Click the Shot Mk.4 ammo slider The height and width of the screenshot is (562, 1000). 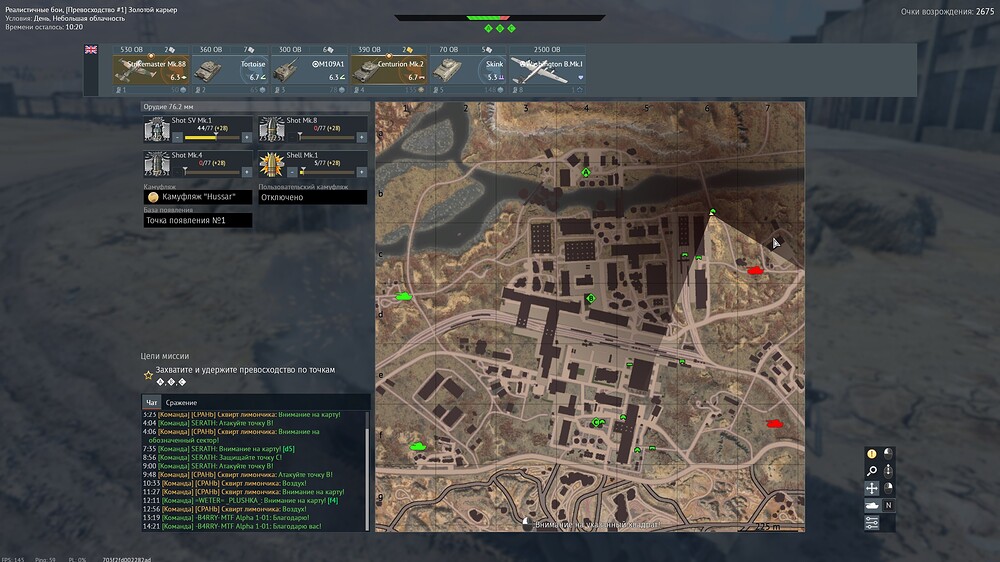coord(212,172)
